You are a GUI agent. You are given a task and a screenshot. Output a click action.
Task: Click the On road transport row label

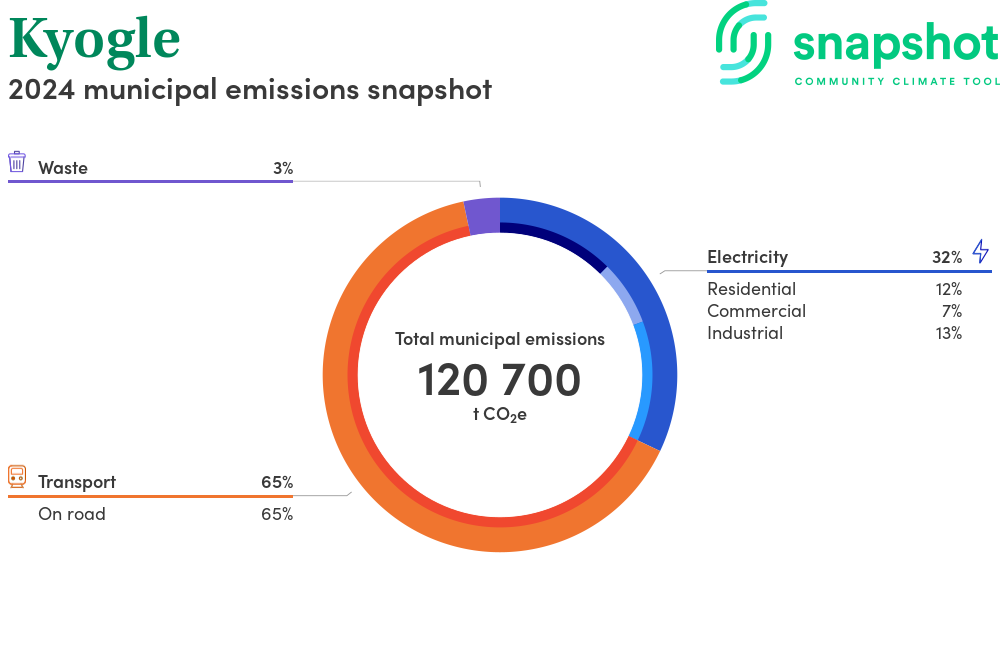pyautogui.click(x=72, y=514)
